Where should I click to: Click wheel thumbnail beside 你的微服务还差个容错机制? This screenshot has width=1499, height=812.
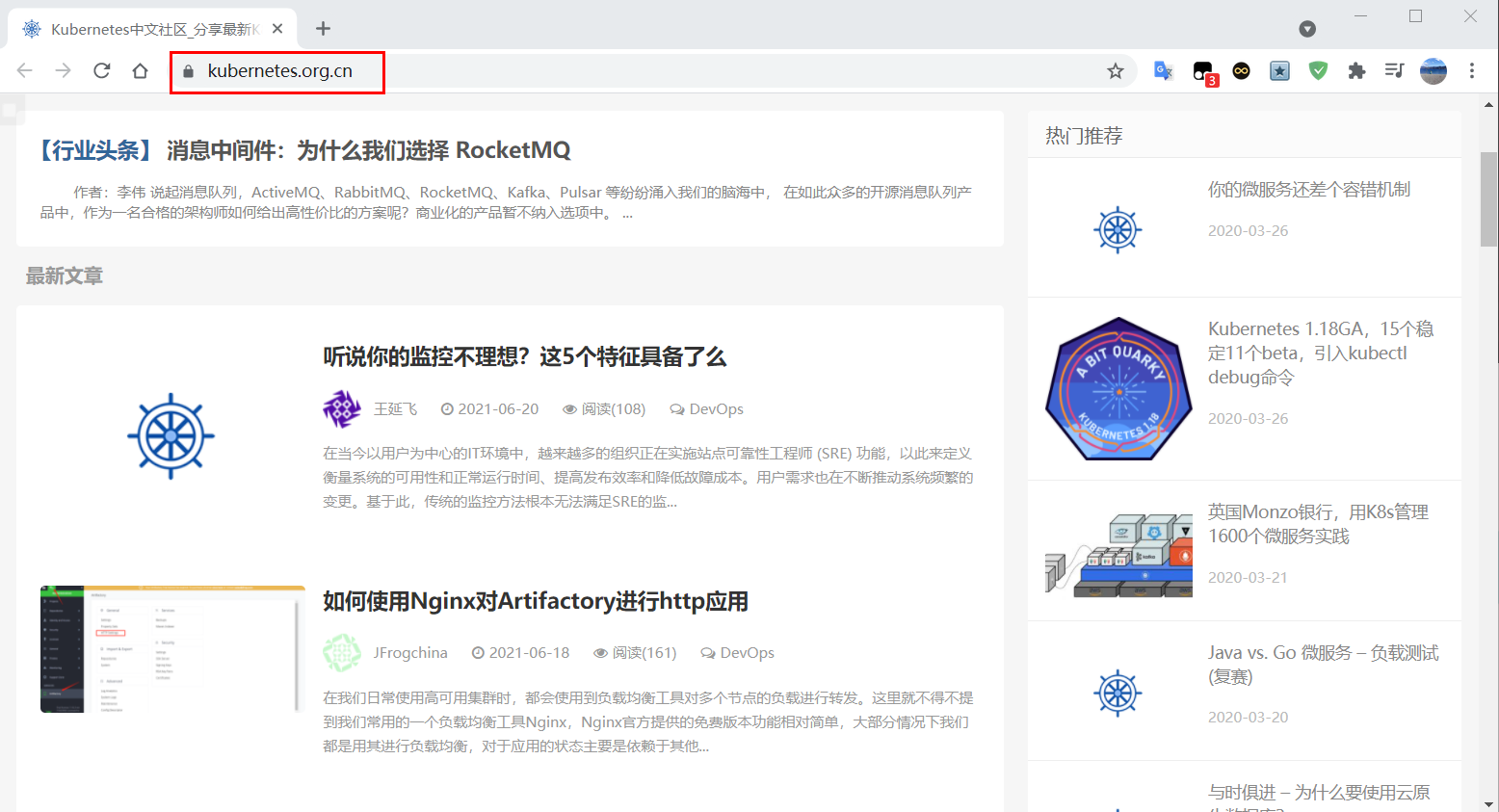[1118, 230]
